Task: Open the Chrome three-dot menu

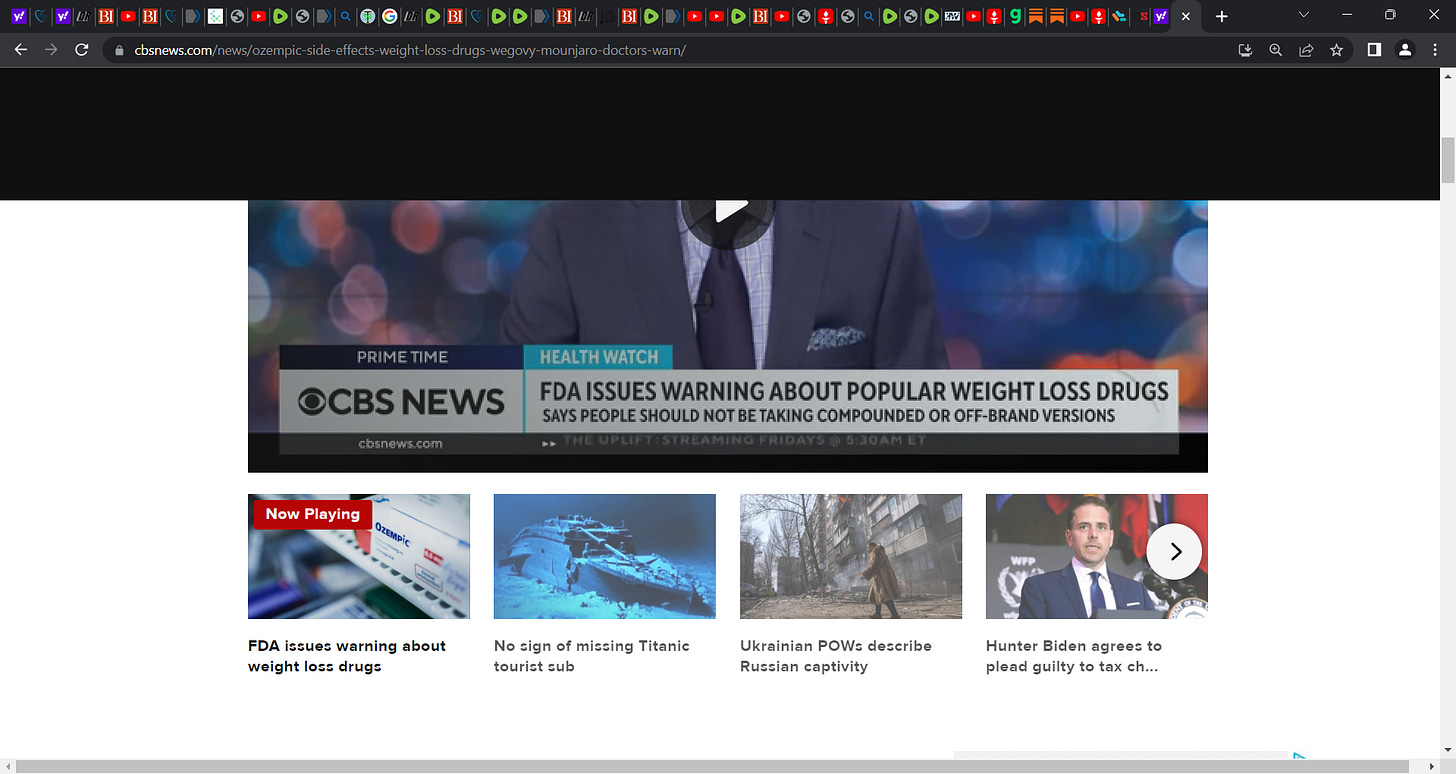Action: coord(1434,50)
